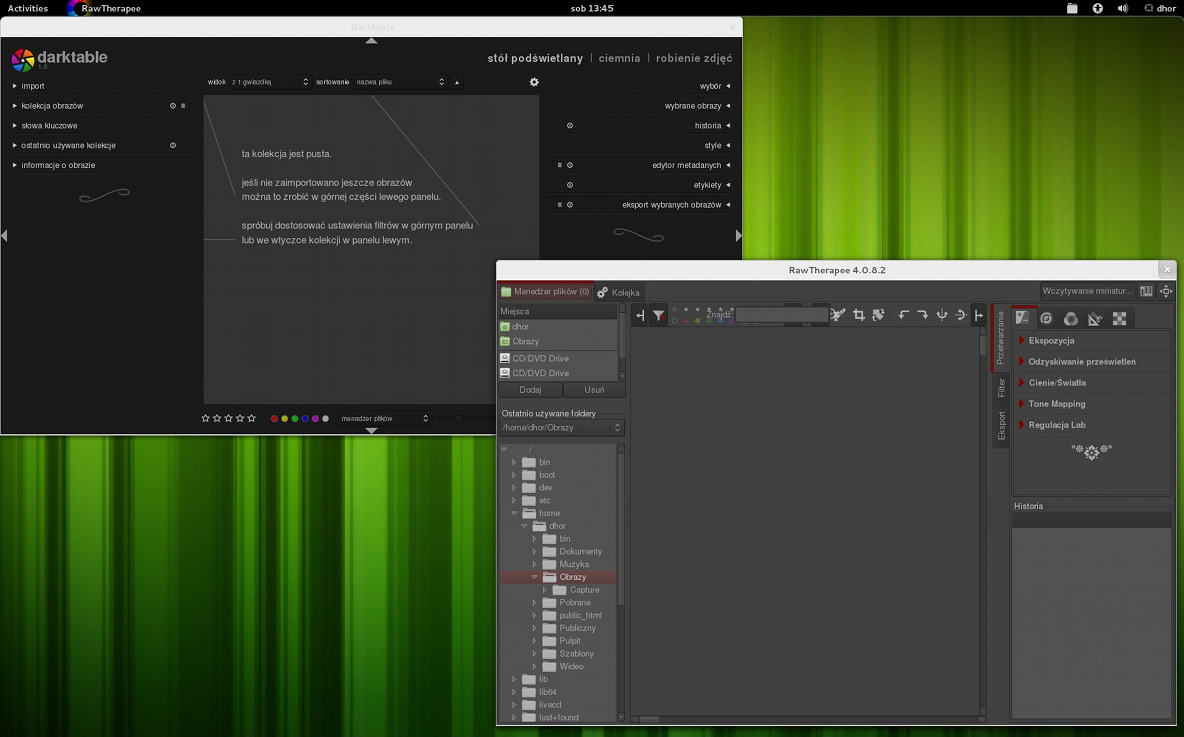
Task: Set five-star rating in darktable
Action: pyautogui.click(x=251, y=418)
